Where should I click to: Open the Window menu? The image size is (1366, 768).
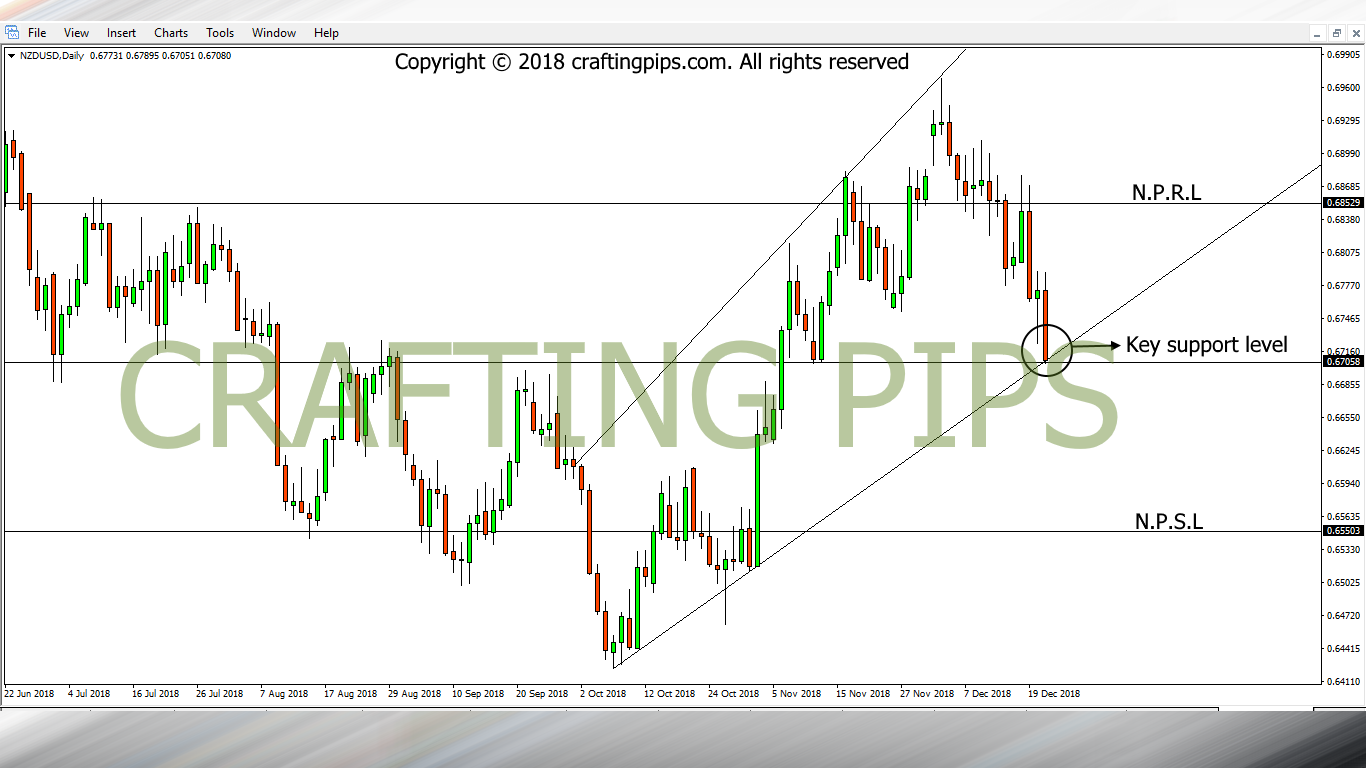(x=274, y=33)
